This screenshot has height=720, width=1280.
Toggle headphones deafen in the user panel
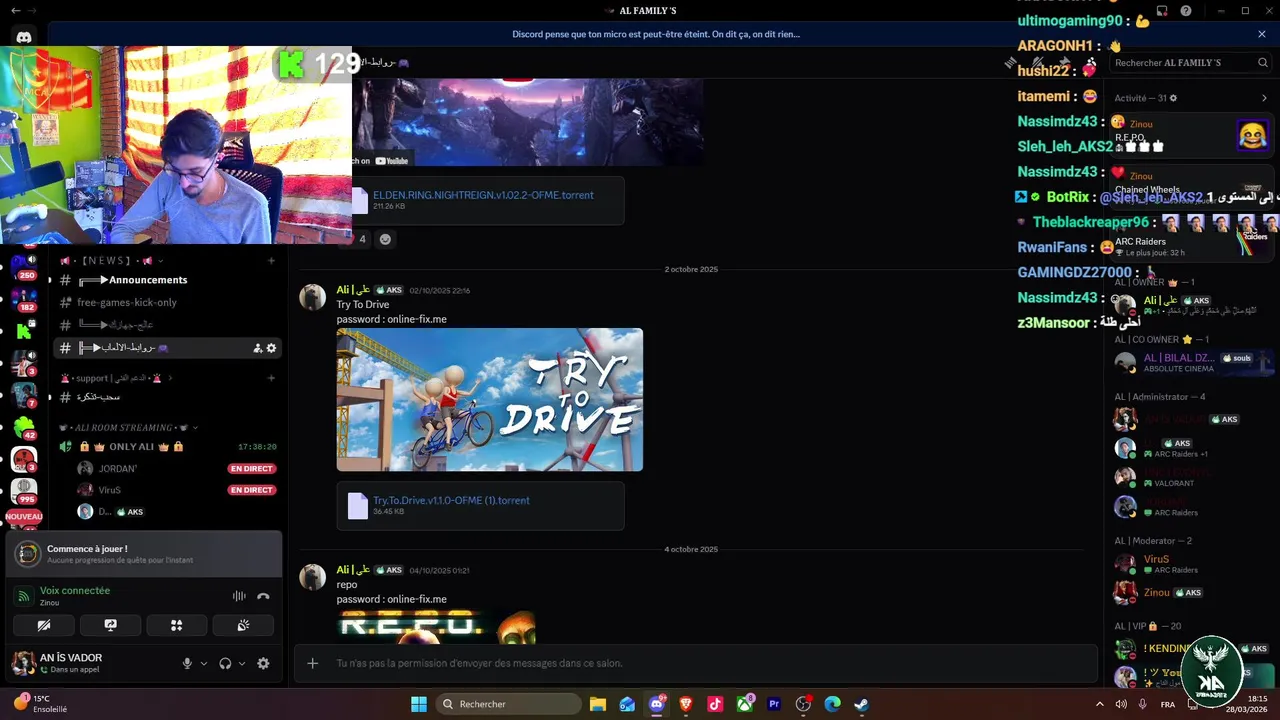tap(225, 663)
